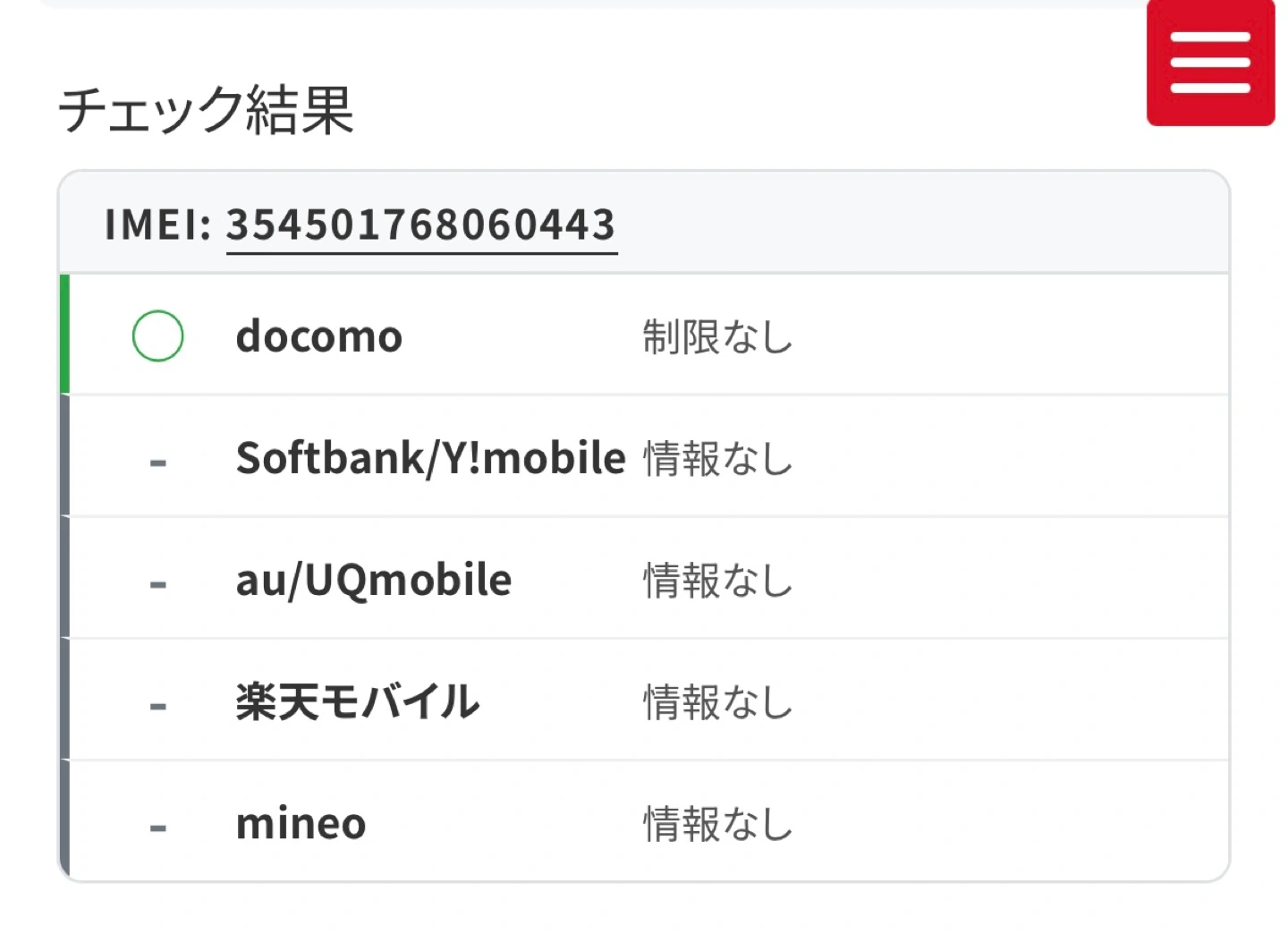Click the dash icon beside mineo
1288x934 pixels.
[158, 828]
